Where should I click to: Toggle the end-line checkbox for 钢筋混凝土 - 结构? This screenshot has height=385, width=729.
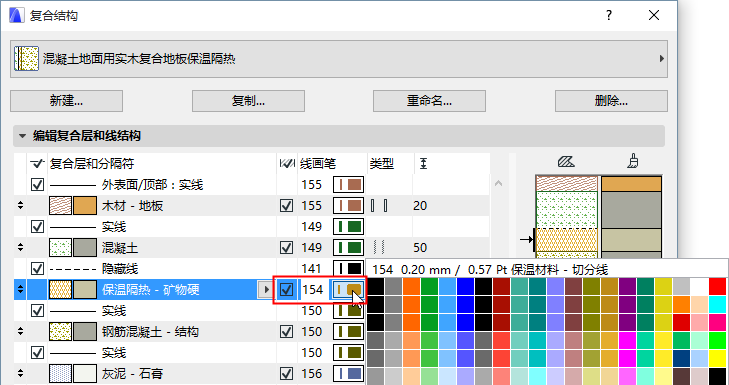coord(286,332)
